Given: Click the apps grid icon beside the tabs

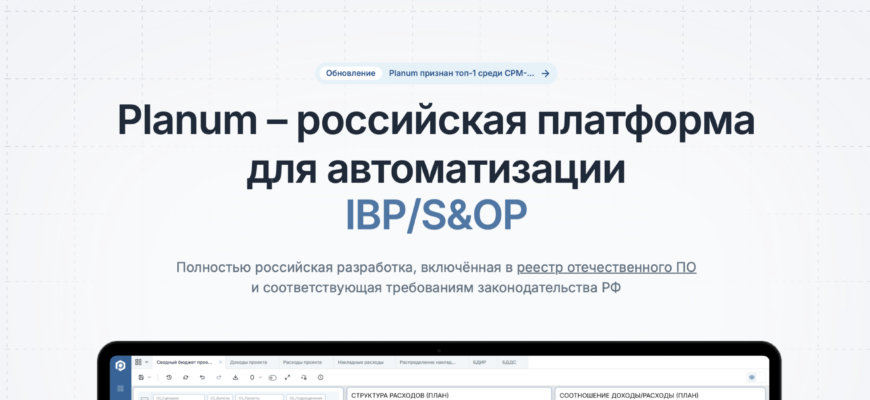Looking at the screenshot, I should (x=138, y=362).
